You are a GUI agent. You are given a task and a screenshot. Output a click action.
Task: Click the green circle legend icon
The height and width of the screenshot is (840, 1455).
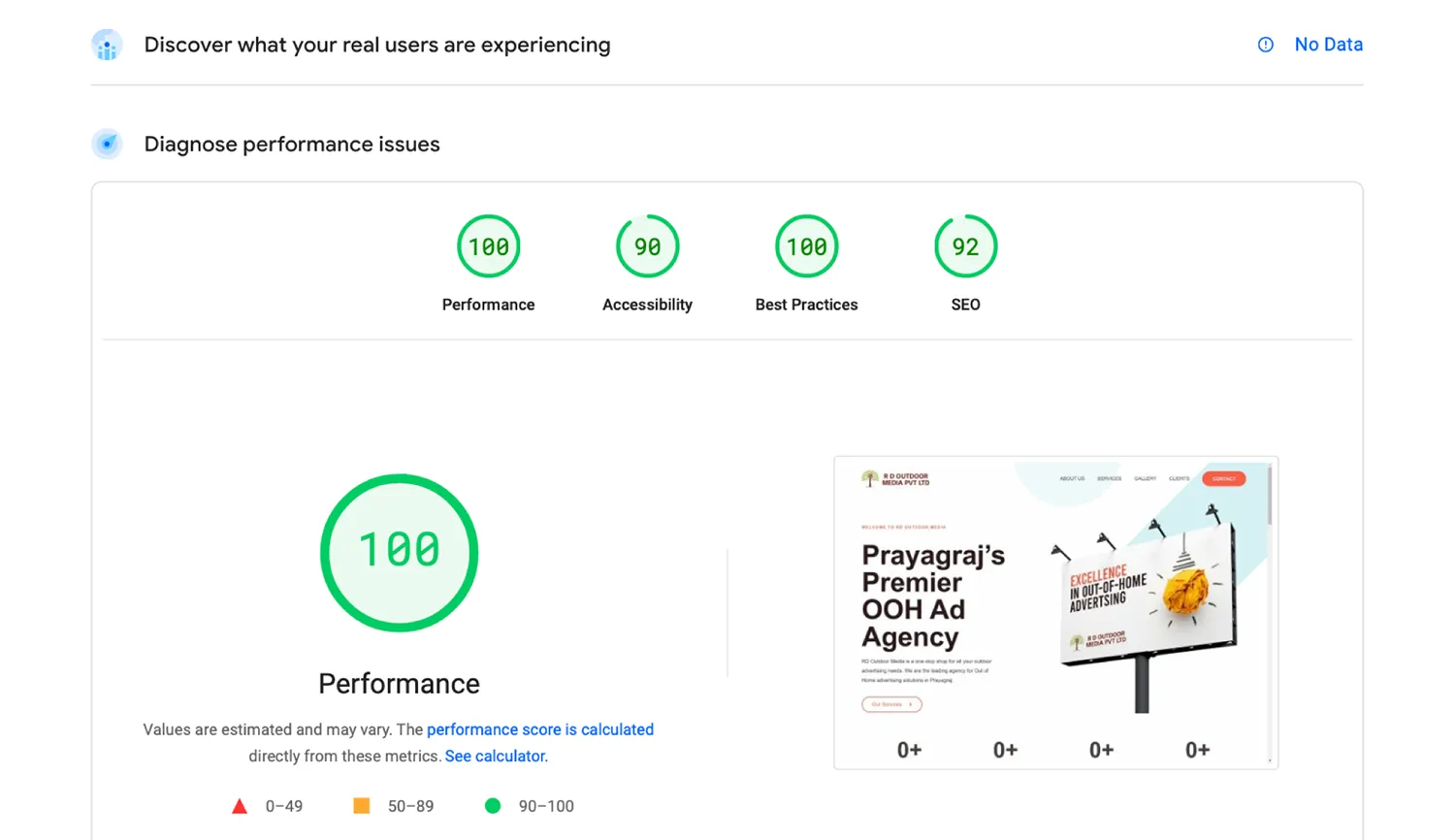[493, 806]
